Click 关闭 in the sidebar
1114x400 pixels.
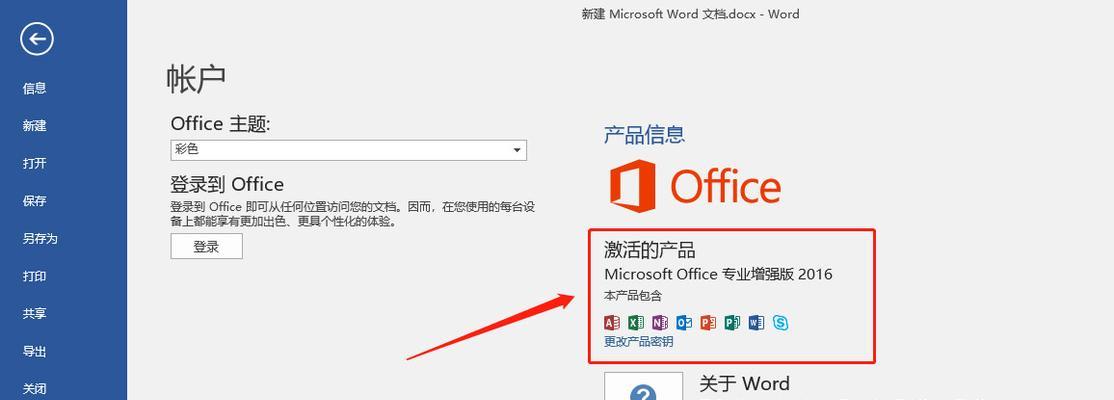(35, 389)
